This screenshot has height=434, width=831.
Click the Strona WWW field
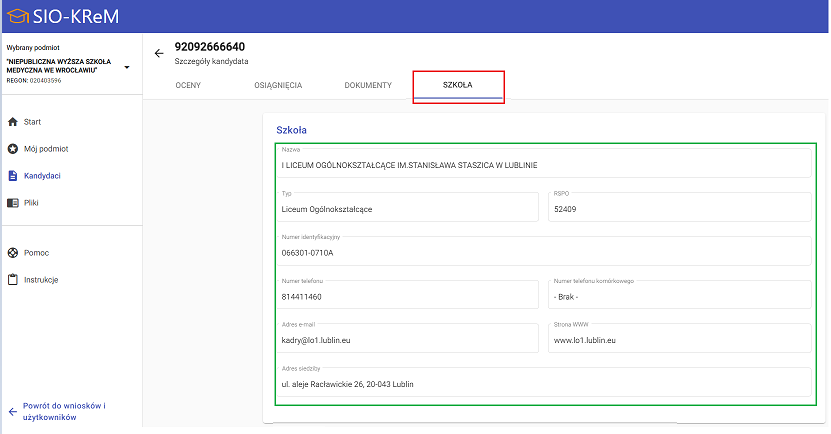tap(679, 339)
